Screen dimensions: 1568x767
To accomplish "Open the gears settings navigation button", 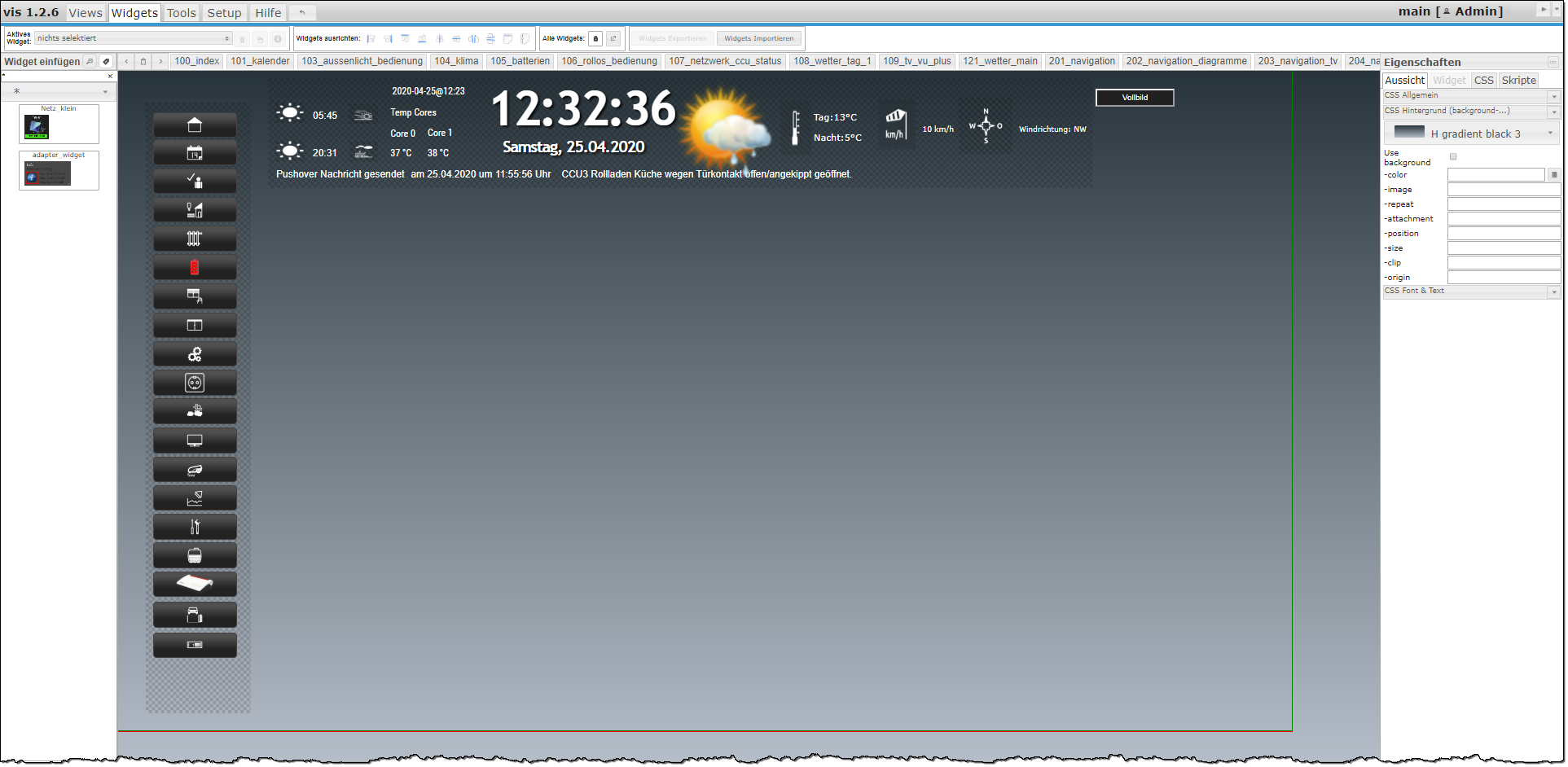I will [195, 354].
